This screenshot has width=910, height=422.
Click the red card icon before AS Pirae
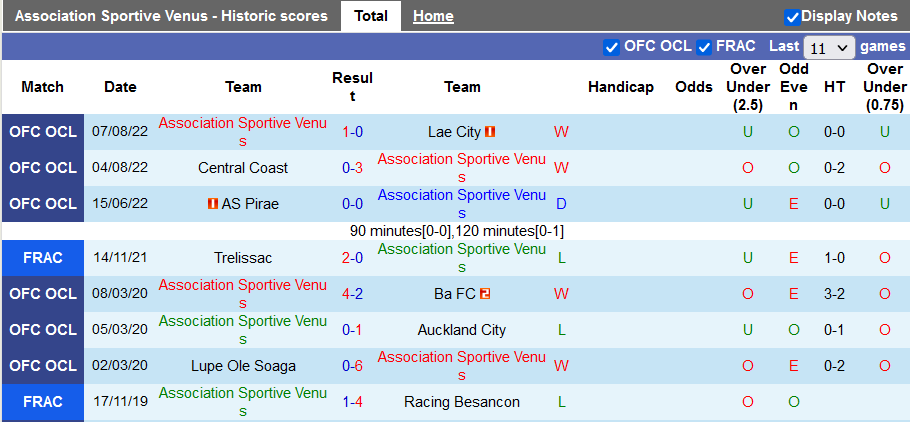click(x=213, y=204)
